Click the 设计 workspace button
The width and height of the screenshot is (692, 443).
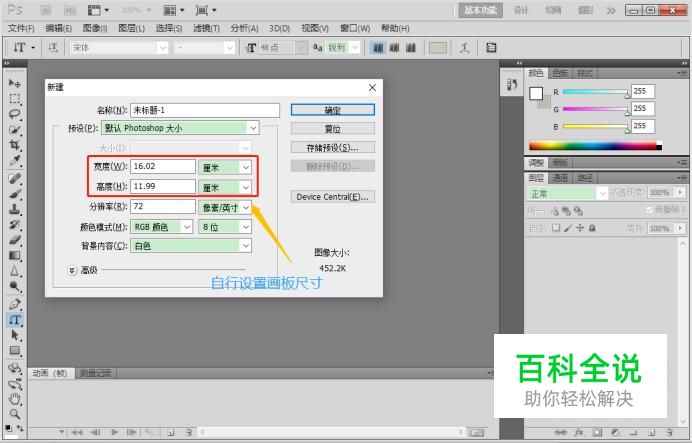coord(521,10)
